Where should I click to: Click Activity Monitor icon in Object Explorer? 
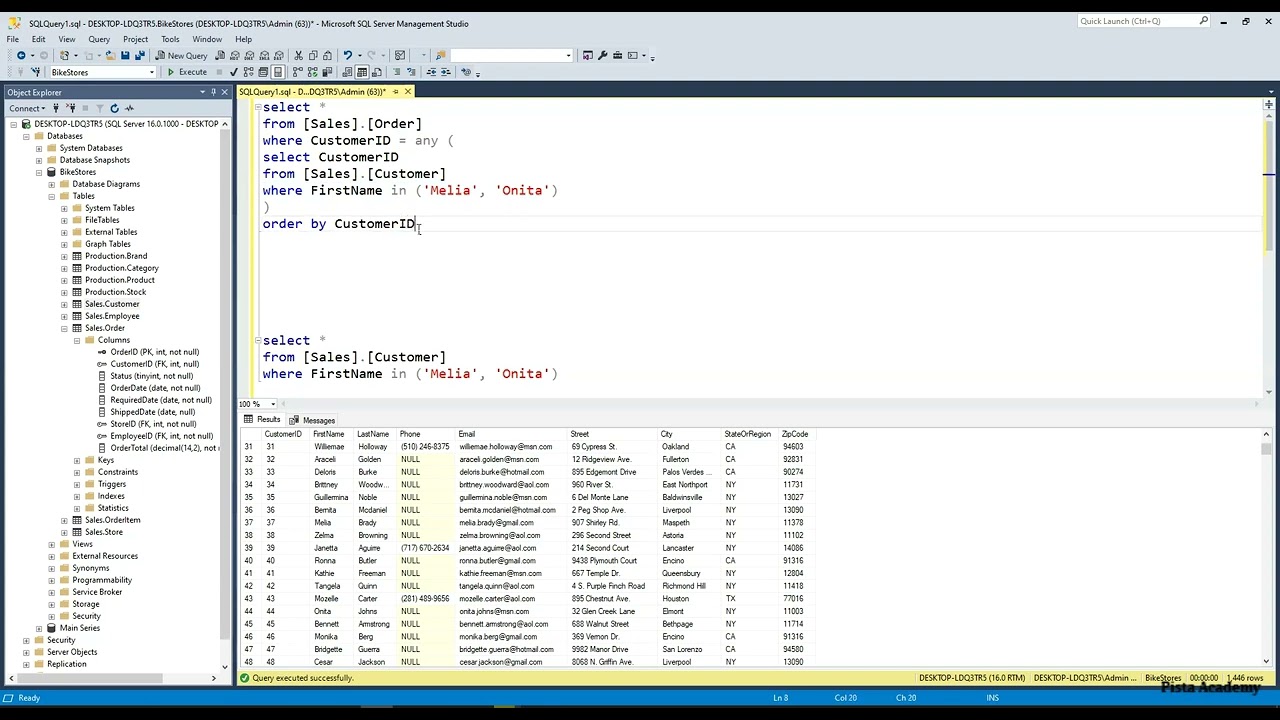coord(130,108)
